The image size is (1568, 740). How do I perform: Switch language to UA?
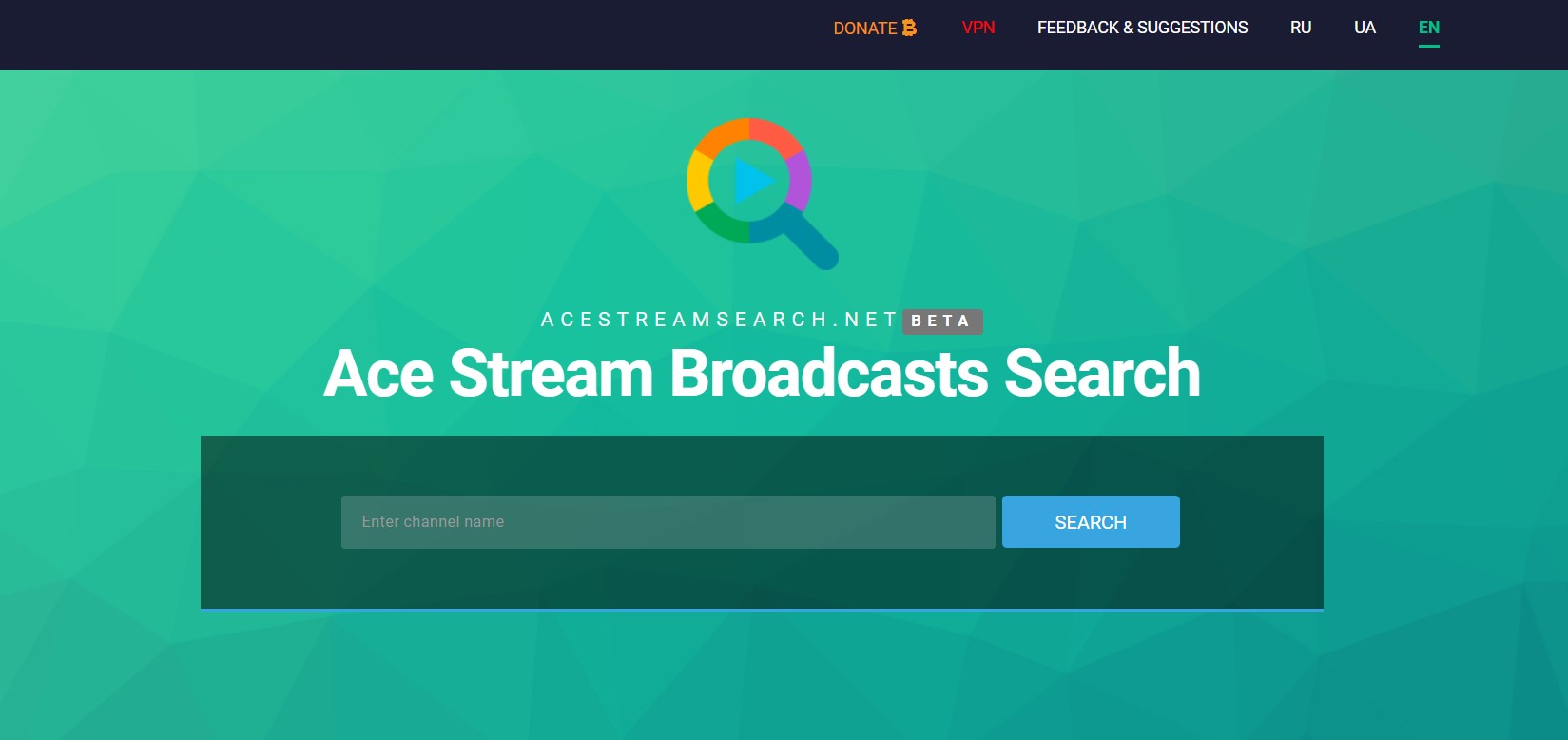point(1365,28)
